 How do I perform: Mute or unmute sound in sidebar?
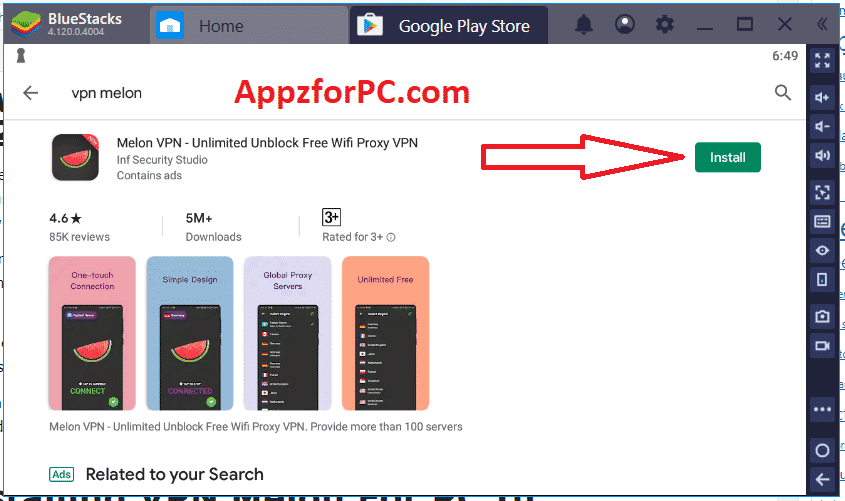(x=822, y=156)
